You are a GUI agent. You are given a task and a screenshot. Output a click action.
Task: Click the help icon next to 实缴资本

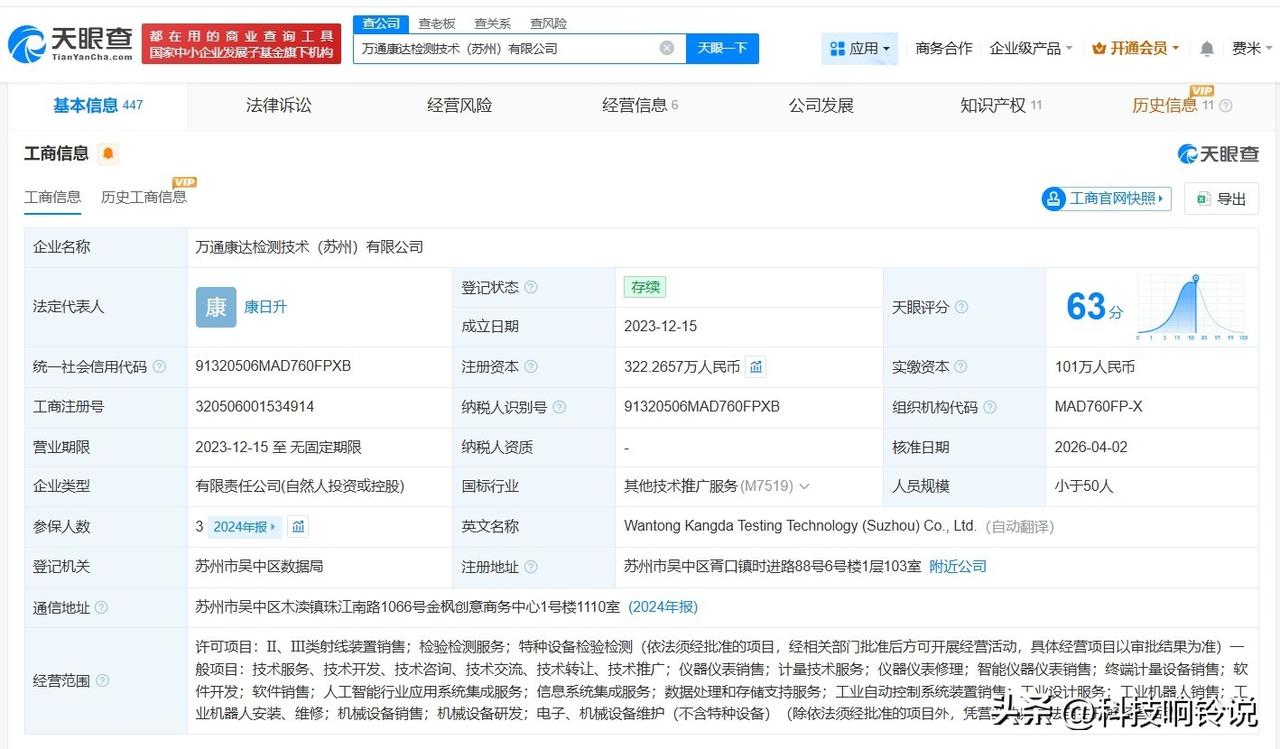(x=961, y=367)
